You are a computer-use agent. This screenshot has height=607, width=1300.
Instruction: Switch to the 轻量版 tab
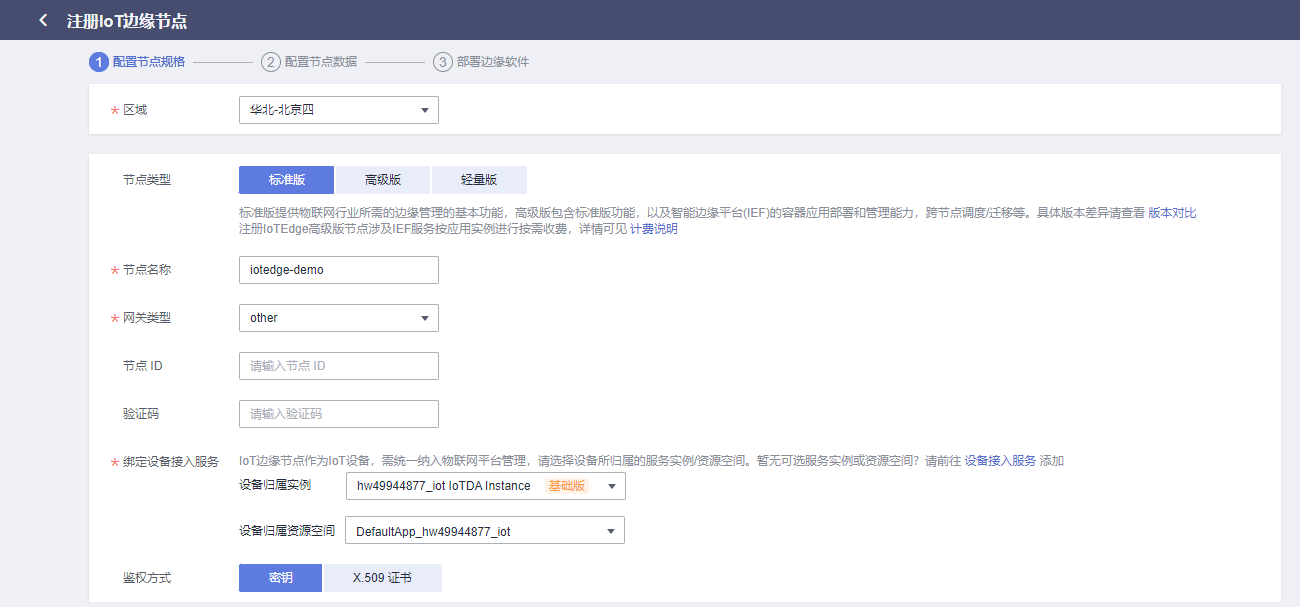point(478,179)
